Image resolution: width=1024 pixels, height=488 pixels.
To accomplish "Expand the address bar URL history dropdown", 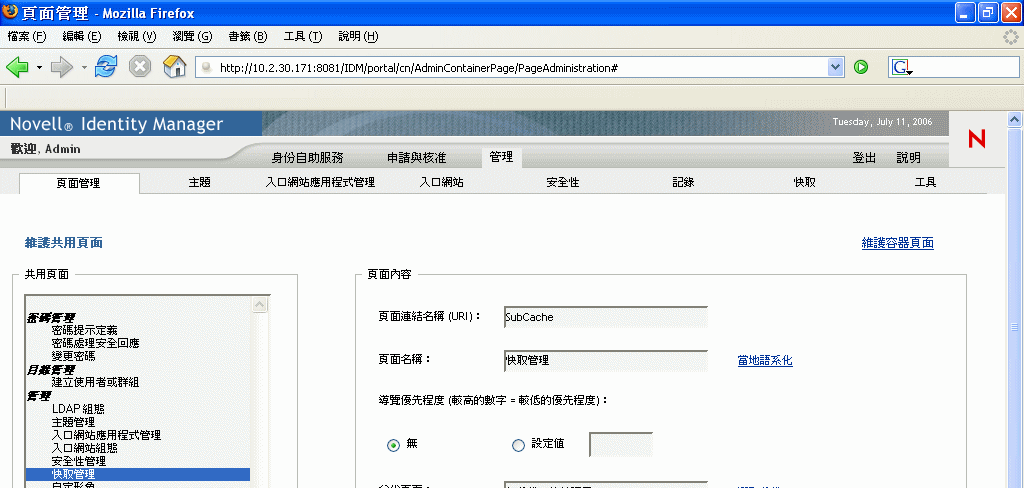I will coord(835,67).
